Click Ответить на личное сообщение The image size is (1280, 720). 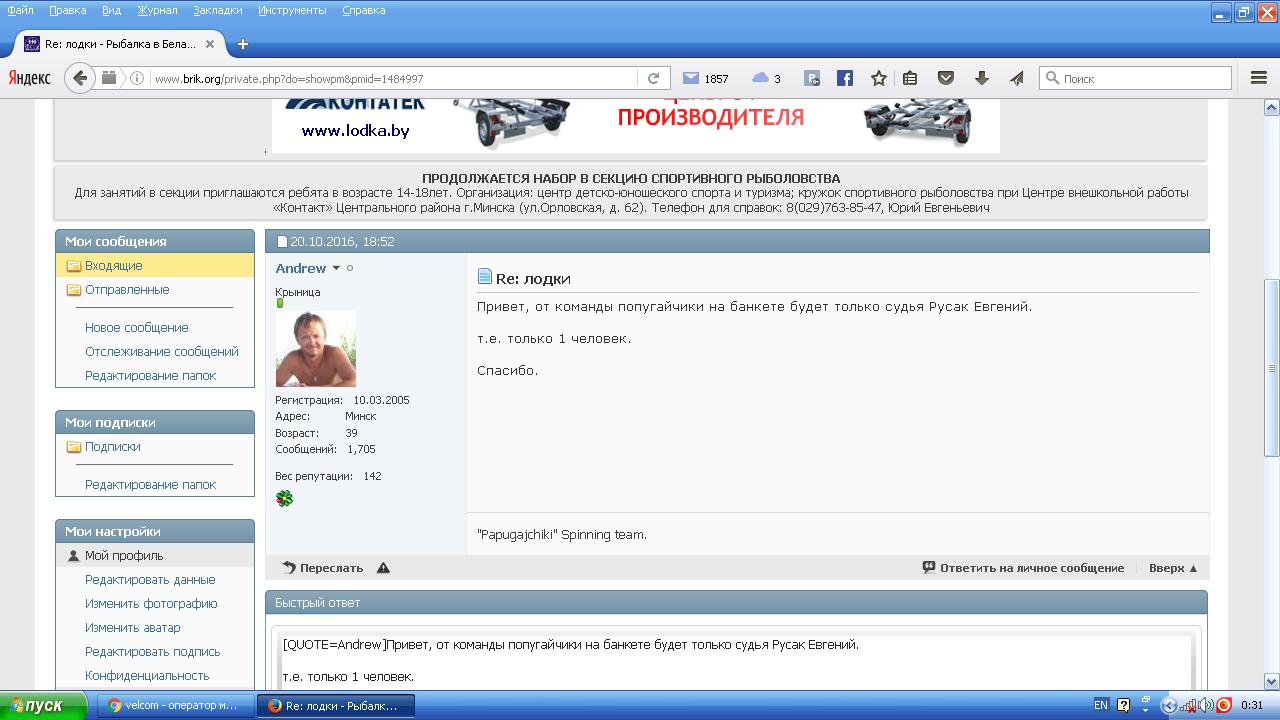(1023, 568)
